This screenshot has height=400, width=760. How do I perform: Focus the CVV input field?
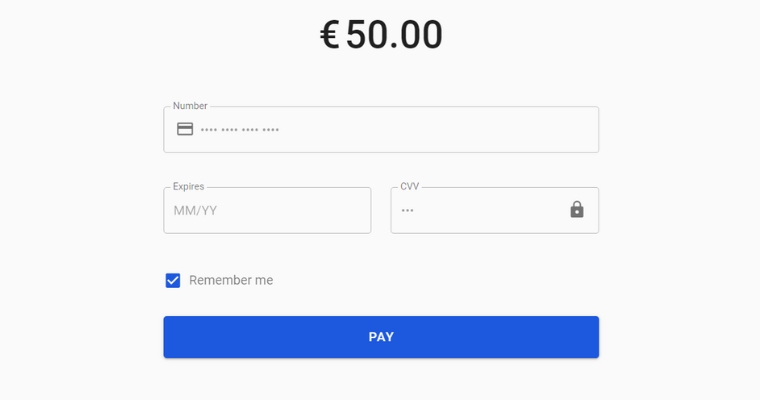coord(495,210)
